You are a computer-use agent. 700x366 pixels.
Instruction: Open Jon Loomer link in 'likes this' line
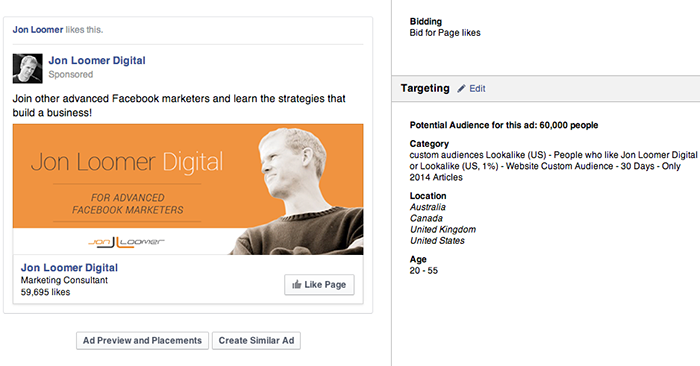(x=38, y=30)
